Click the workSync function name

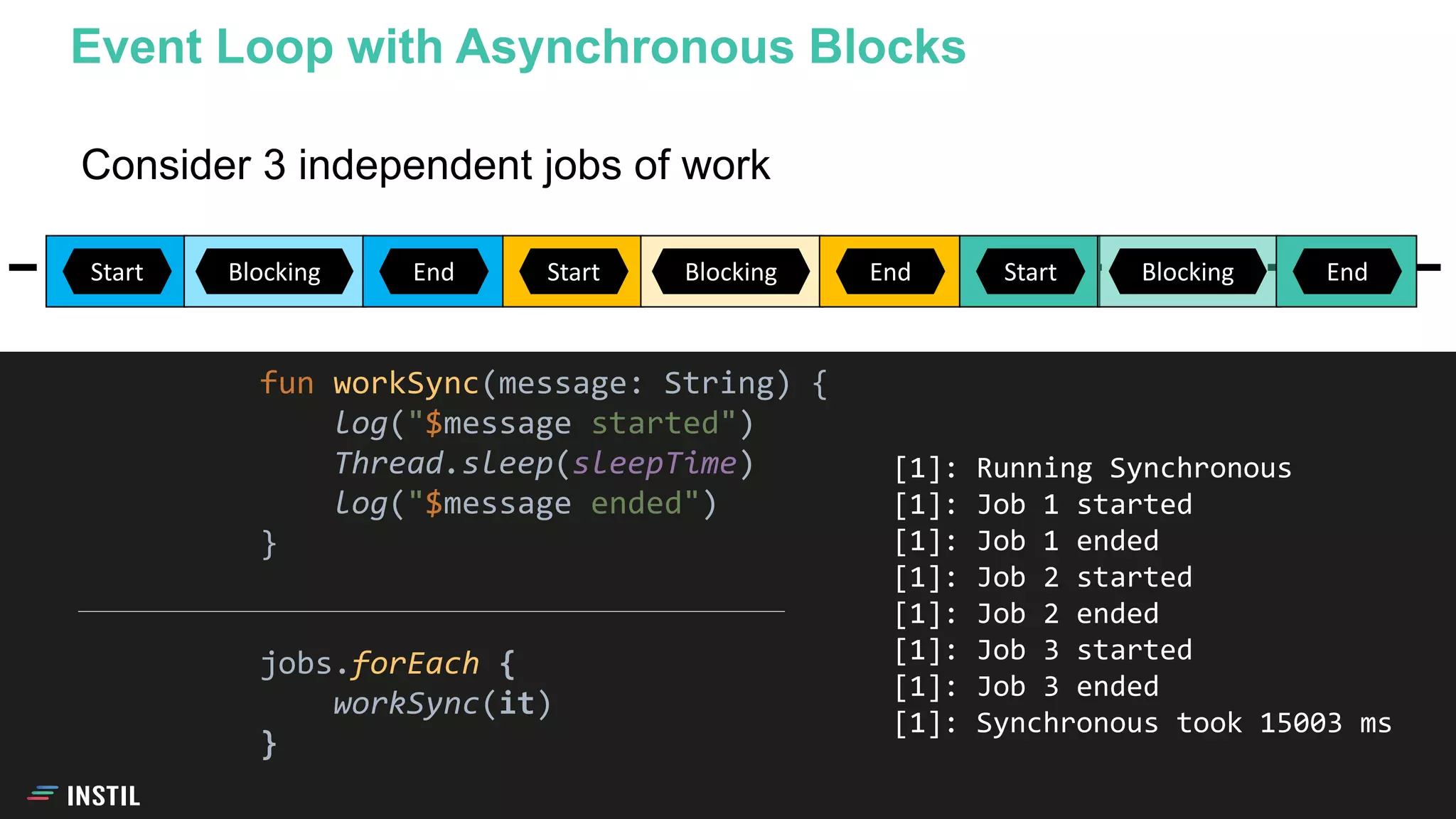406,384
